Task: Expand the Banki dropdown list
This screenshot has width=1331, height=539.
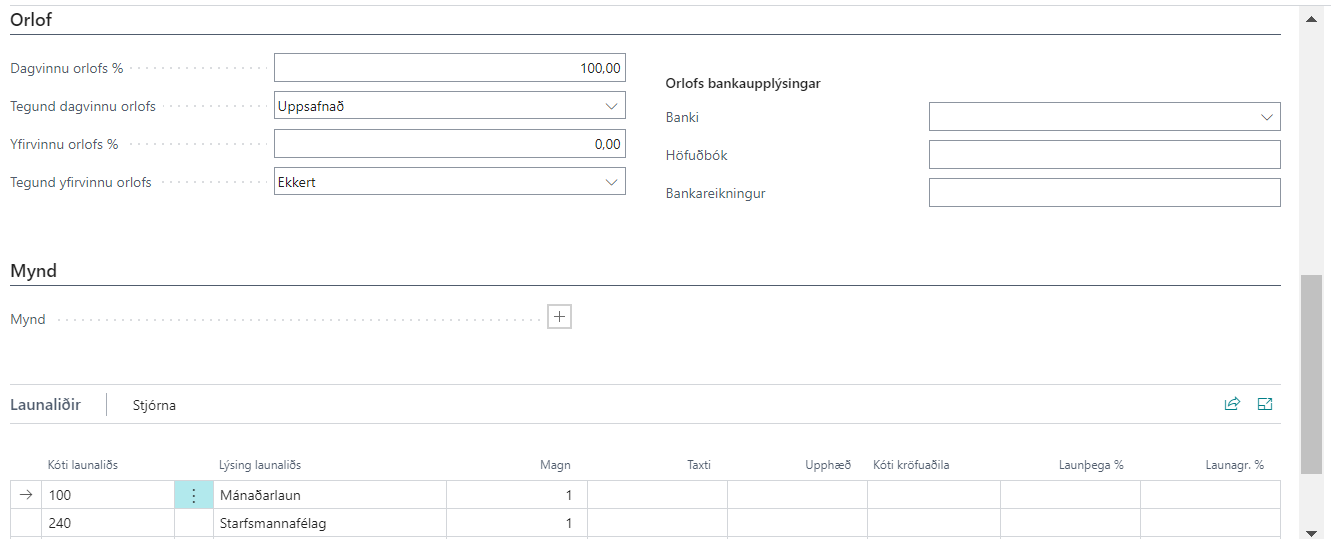Action: tap(1104, 117)
